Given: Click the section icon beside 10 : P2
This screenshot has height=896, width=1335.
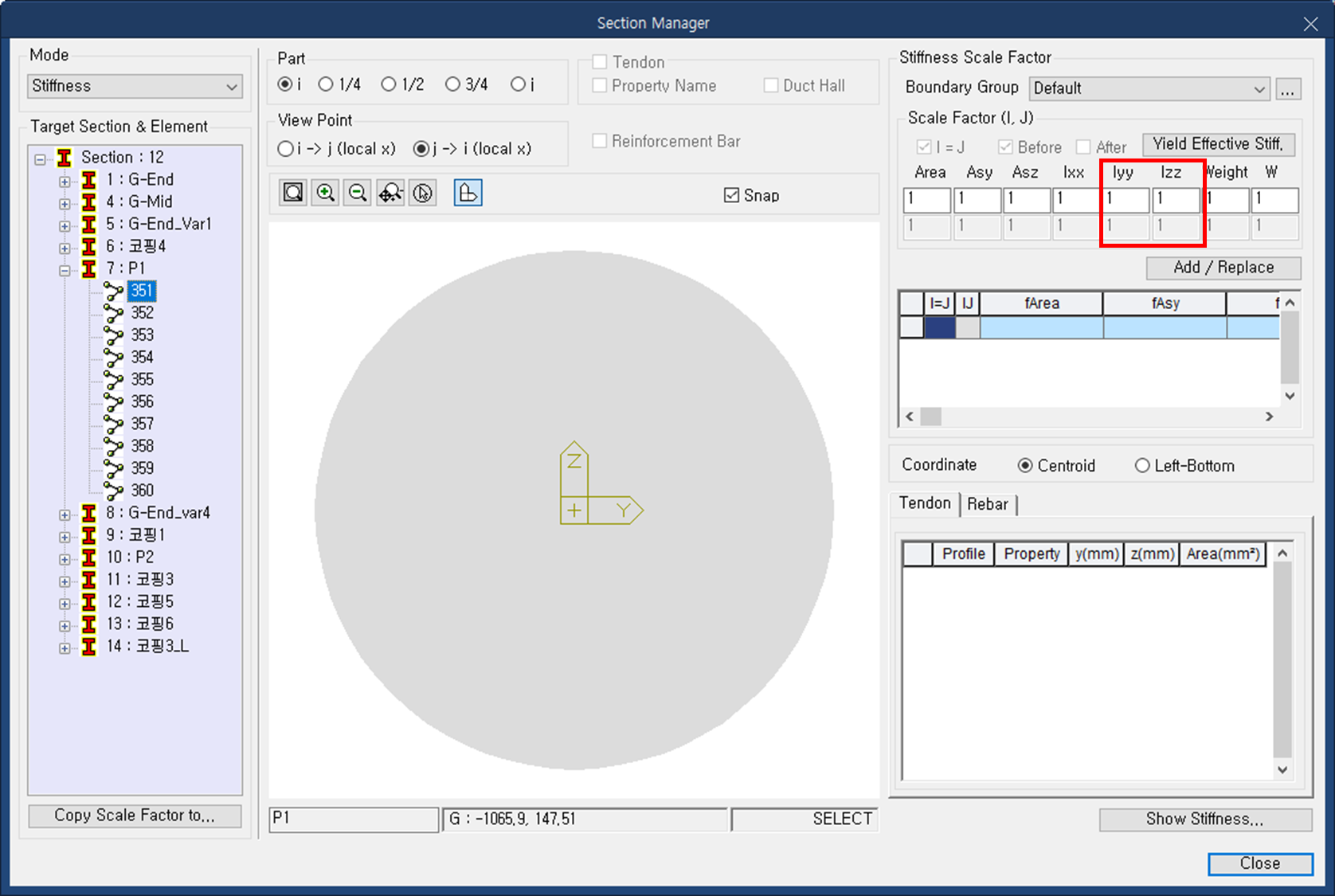Looking at the screenshot, I should (89, 558).
